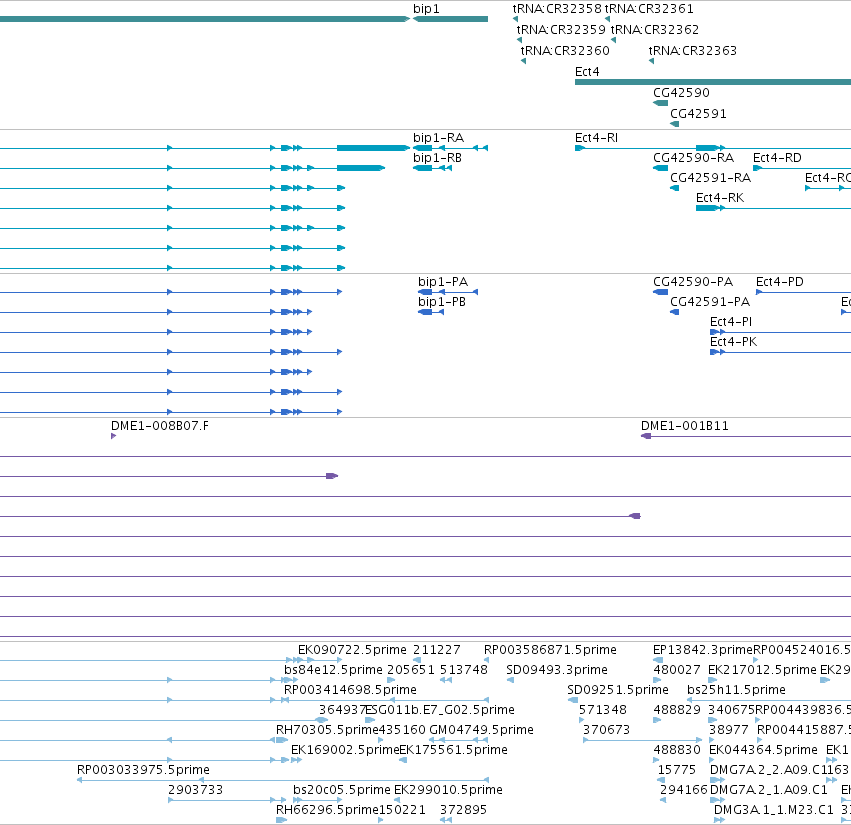Select the tRNA:CR32358 label
The image size is (851, 825).
coord(557,9)
